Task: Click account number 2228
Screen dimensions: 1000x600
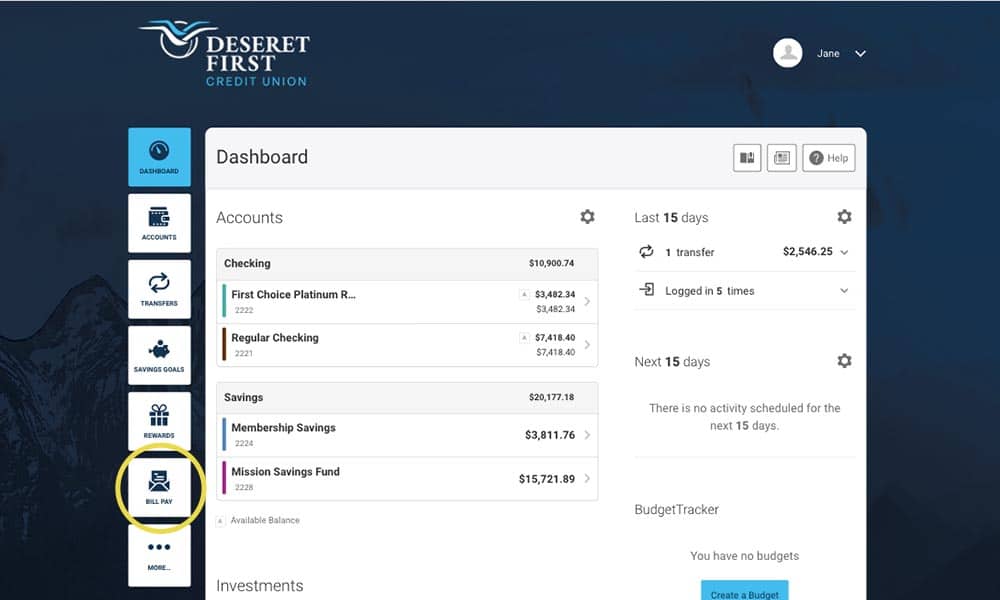Action: pyautogui.click(x=244, y=487)
